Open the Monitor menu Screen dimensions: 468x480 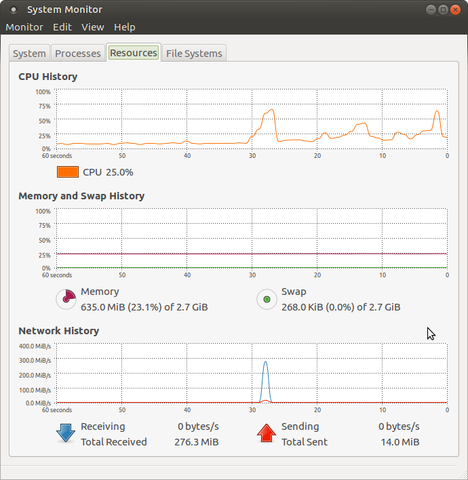24,27
